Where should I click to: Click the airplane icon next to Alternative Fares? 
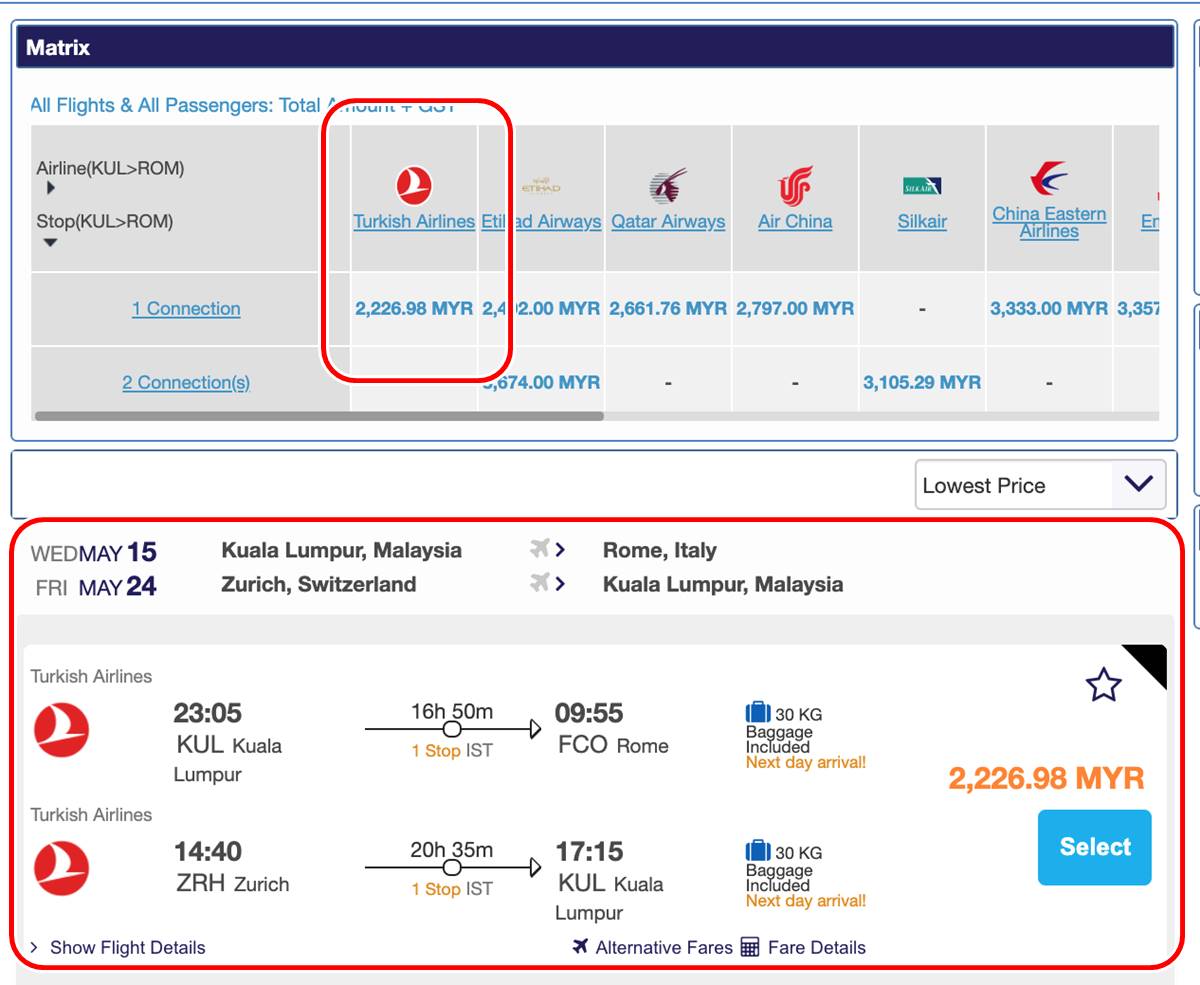tap(580, 947)
